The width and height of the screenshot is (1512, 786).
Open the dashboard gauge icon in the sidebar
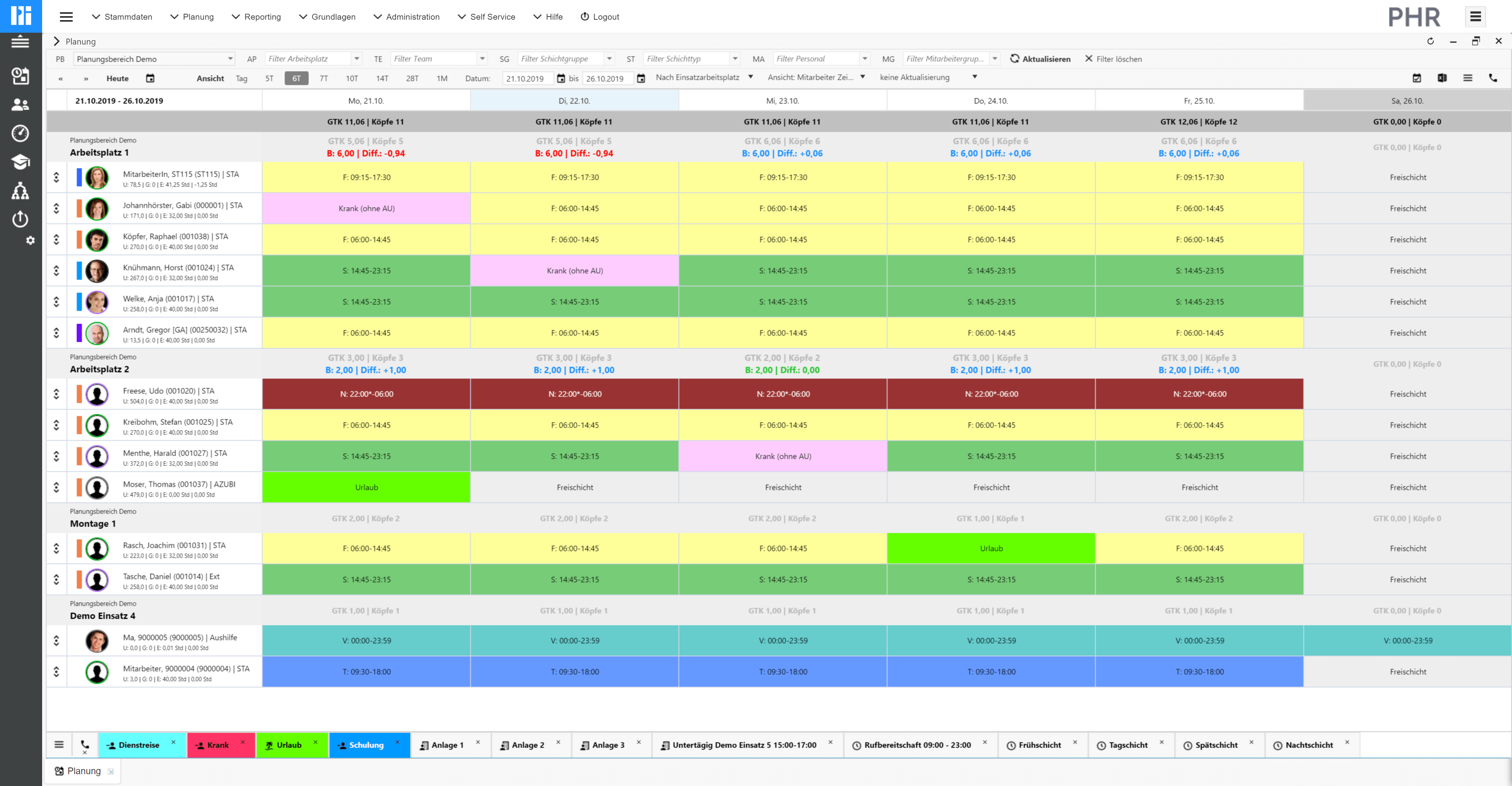pos(20,133)
